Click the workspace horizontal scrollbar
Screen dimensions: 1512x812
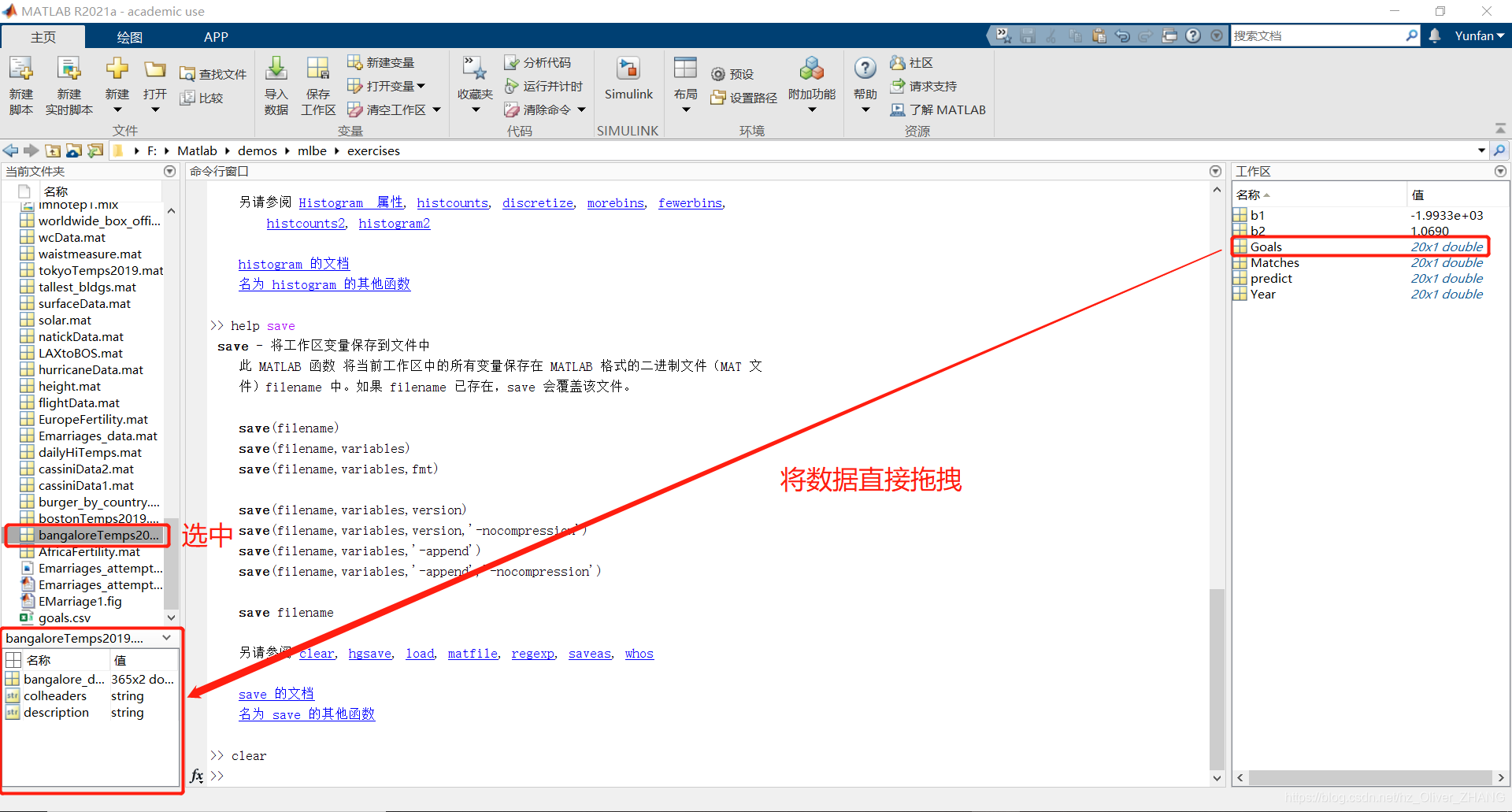coord(1370,777)
